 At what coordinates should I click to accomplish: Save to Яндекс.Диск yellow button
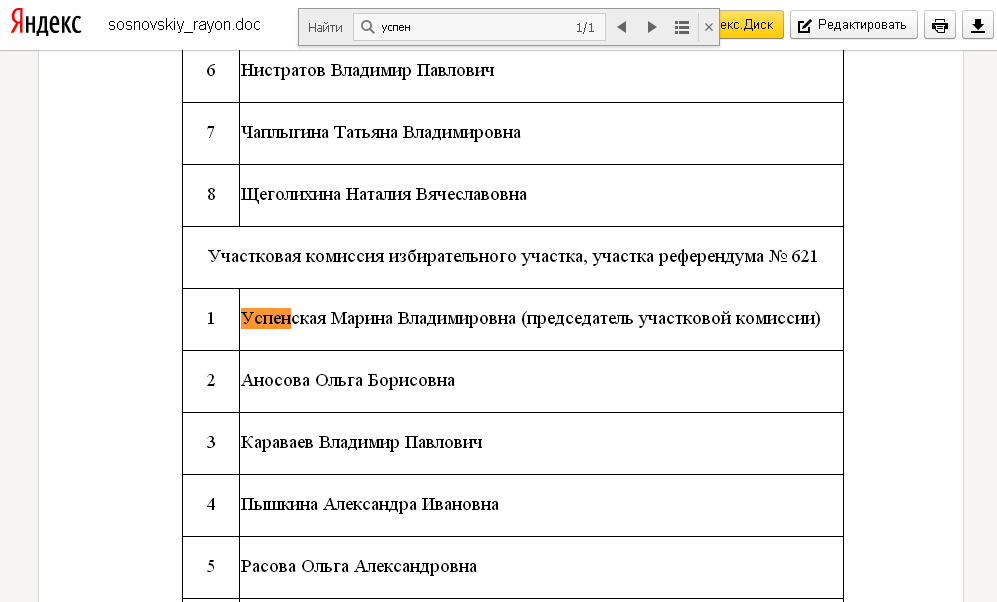[751, 25]
